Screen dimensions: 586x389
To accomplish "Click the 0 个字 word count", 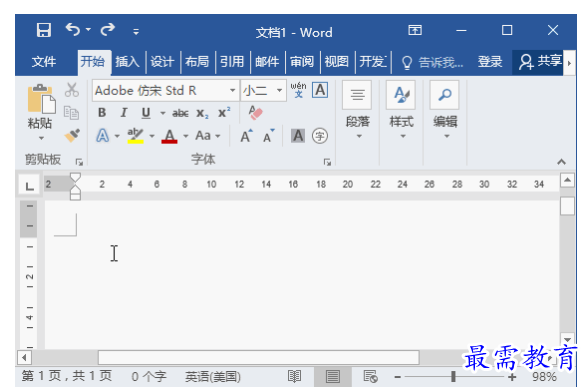I will pyautogui.click(x=149, y=376).
